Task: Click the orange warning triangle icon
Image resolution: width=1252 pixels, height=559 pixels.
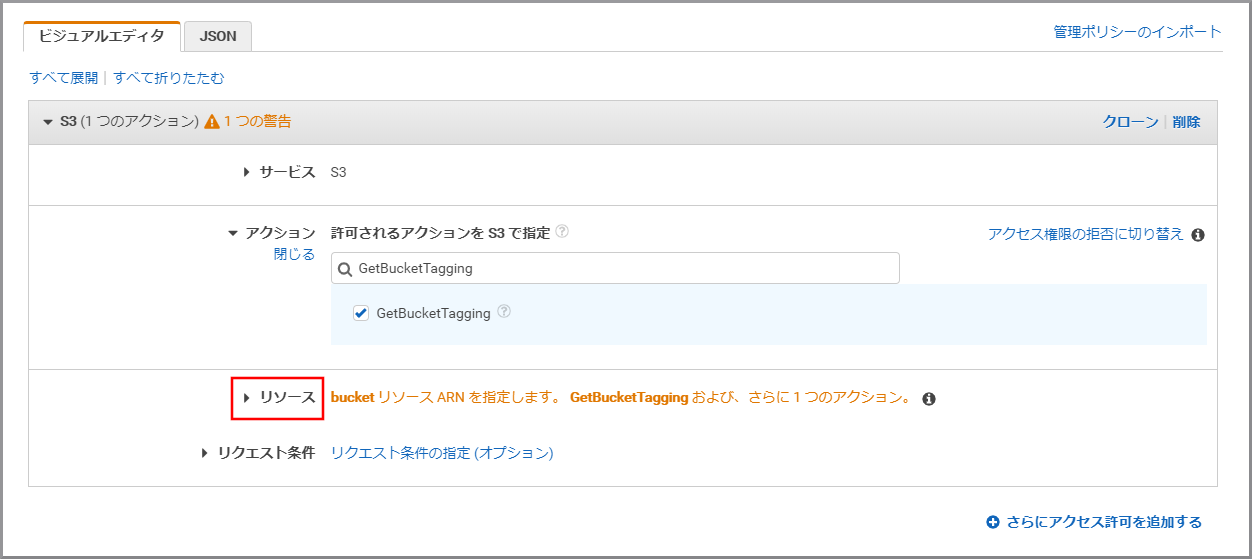Action: [212, 122]
